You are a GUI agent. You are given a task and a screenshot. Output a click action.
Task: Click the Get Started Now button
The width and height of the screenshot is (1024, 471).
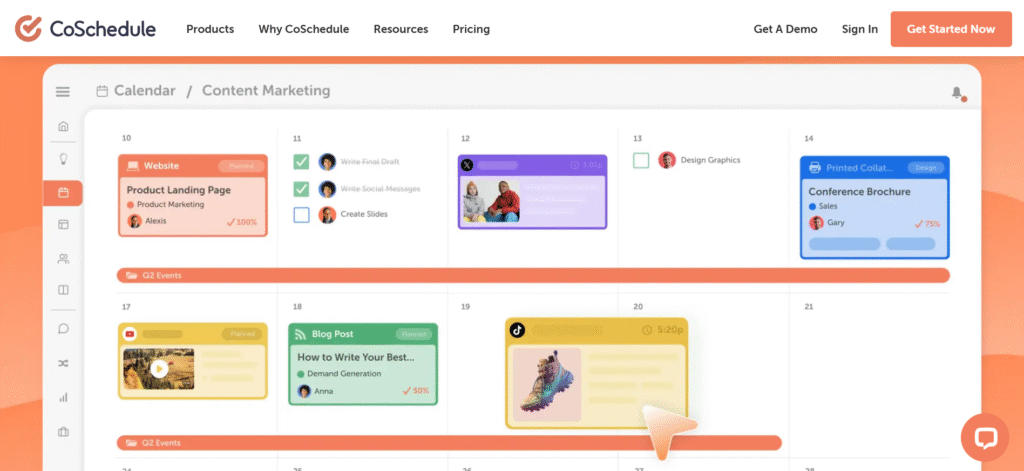click(951, 29)
